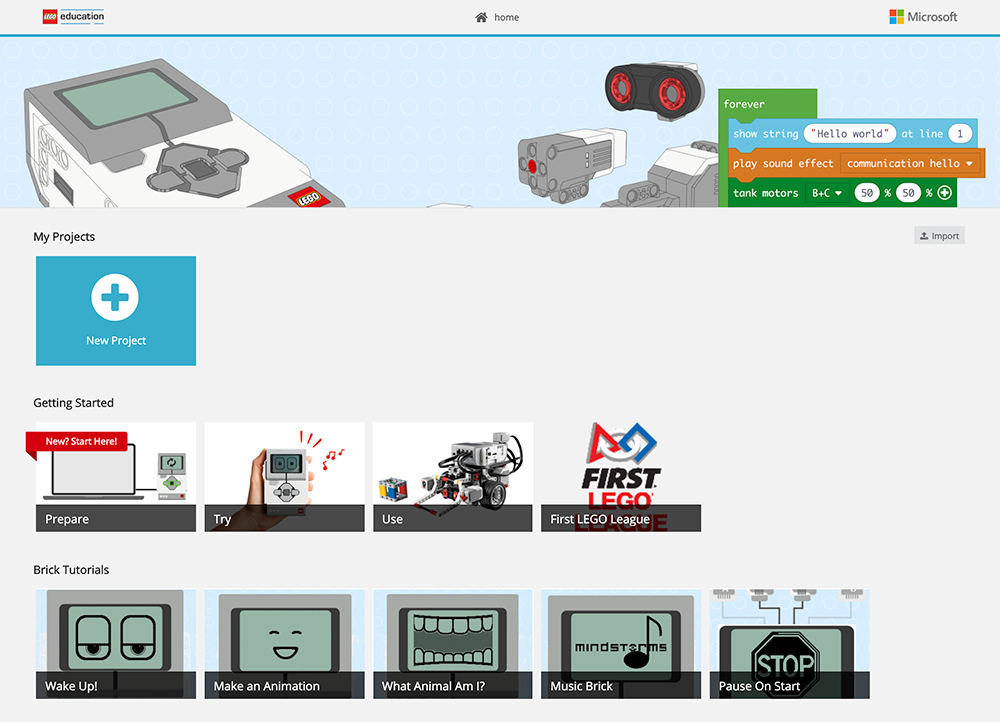Click the Getting Started heading
1000x722 pixels.
click(x=73, y=403)
